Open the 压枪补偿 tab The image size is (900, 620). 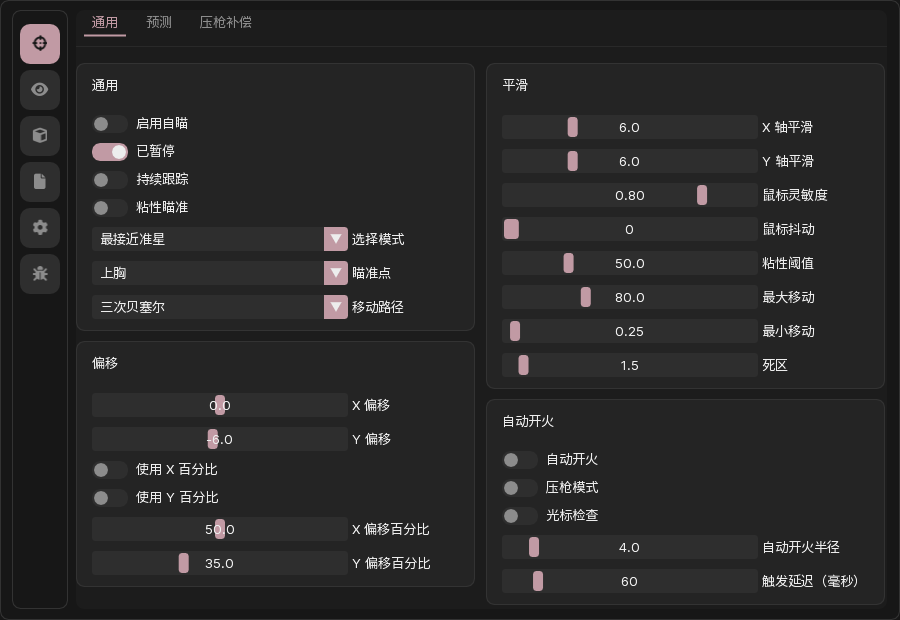click(225, 22)
